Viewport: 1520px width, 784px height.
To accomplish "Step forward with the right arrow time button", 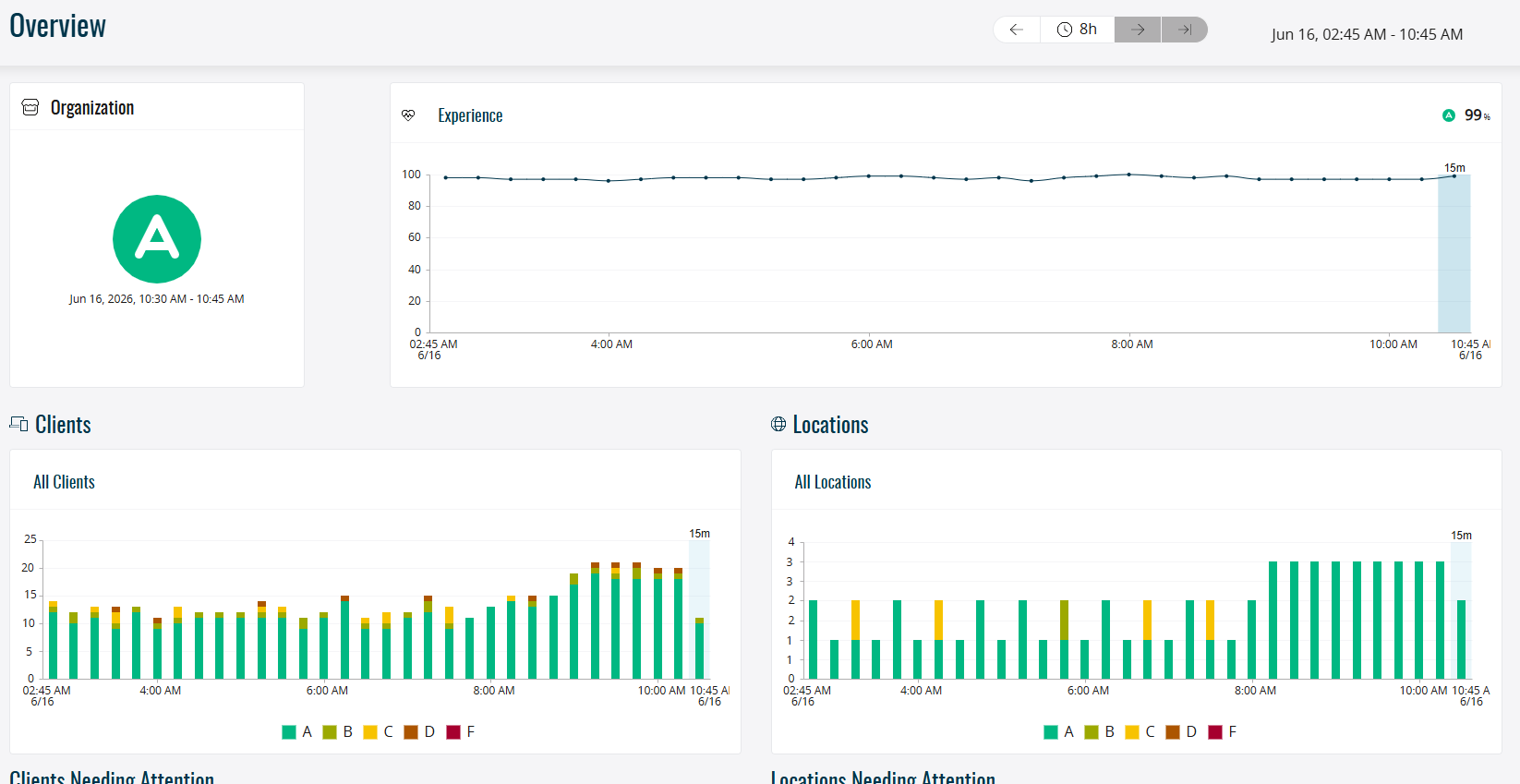I will [1138, 30].
